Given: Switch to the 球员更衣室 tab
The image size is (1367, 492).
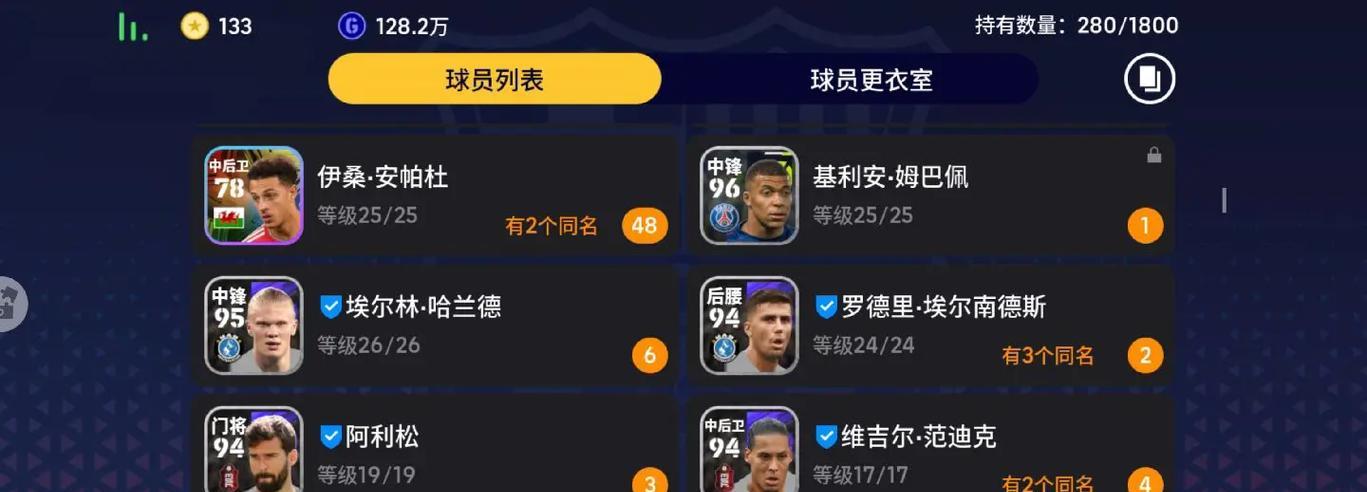Looking at the screenshot, I should point(871,80).
